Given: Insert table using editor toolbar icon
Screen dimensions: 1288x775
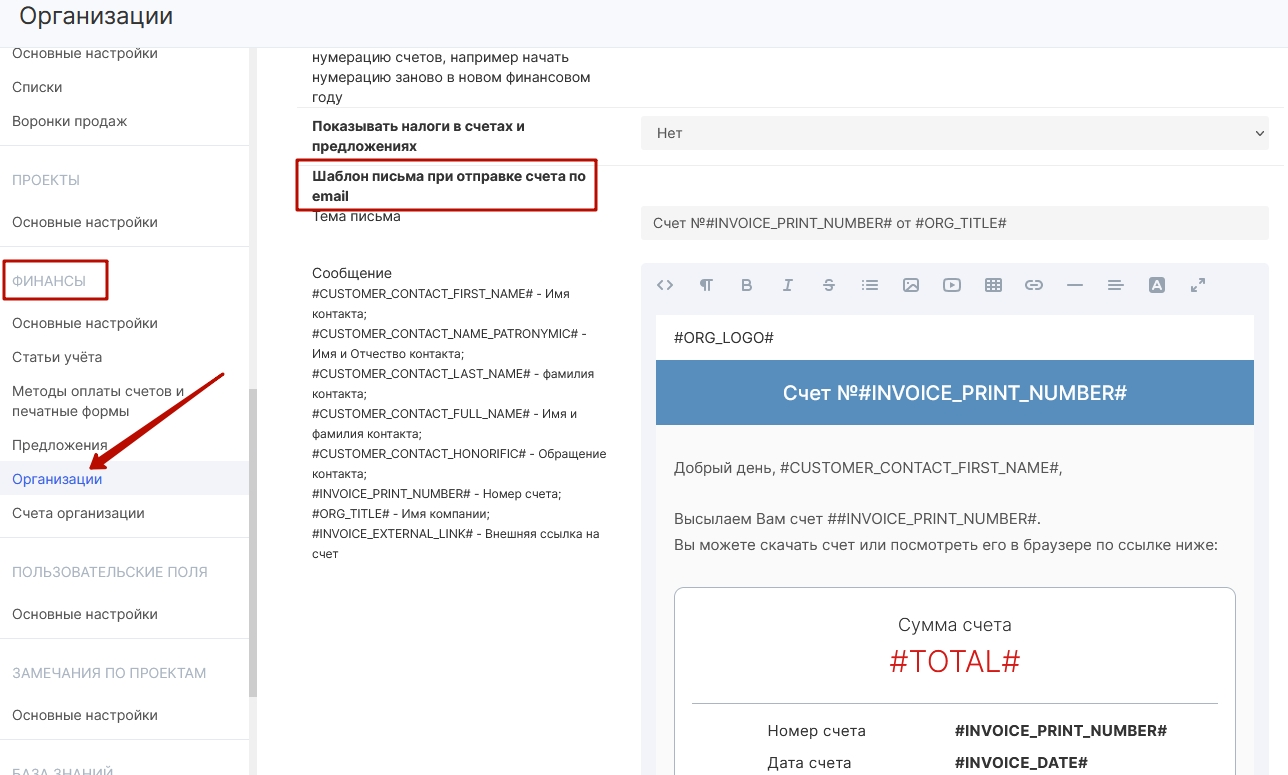Looking at the screenshot, I should (x=993, y=285).
